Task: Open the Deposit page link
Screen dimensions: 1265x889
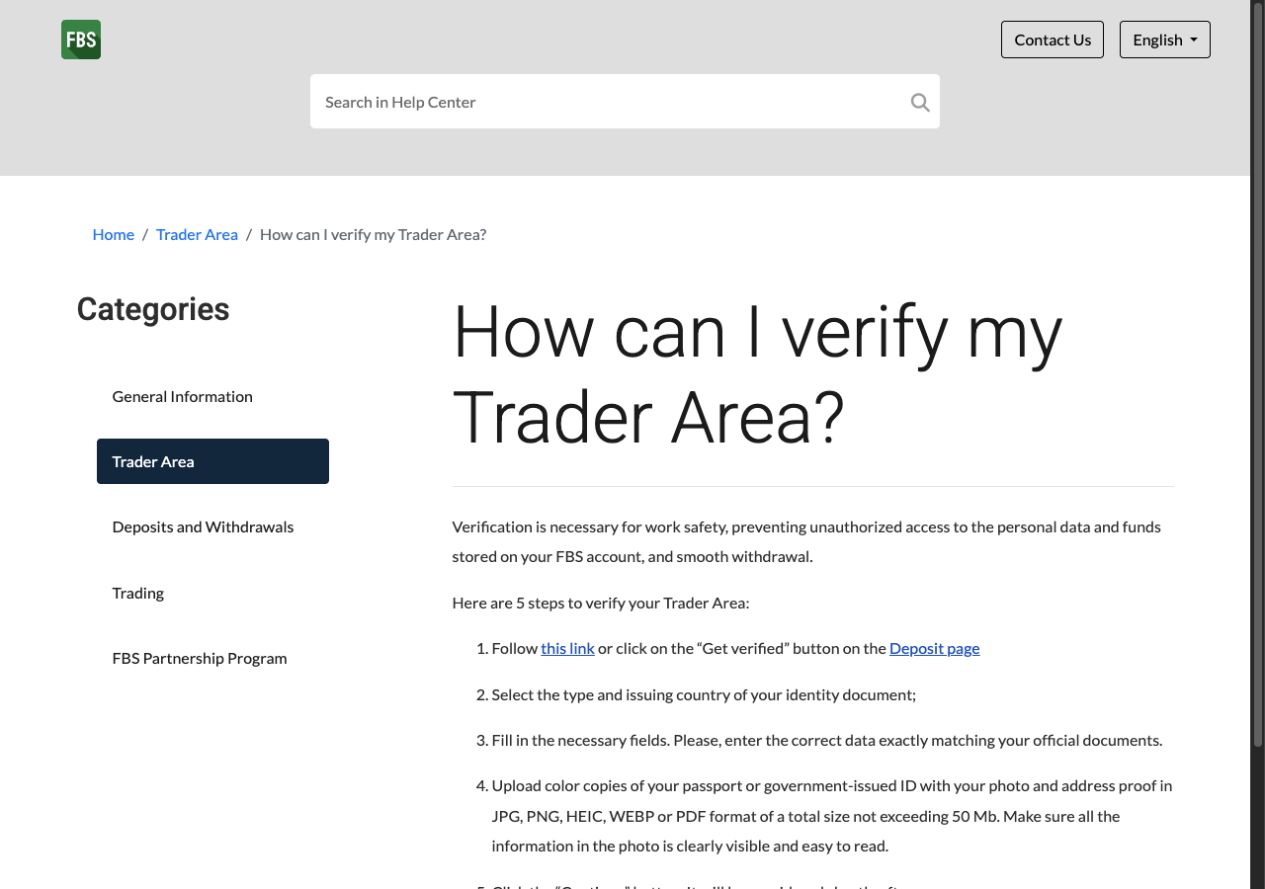Action: [934, 648]
